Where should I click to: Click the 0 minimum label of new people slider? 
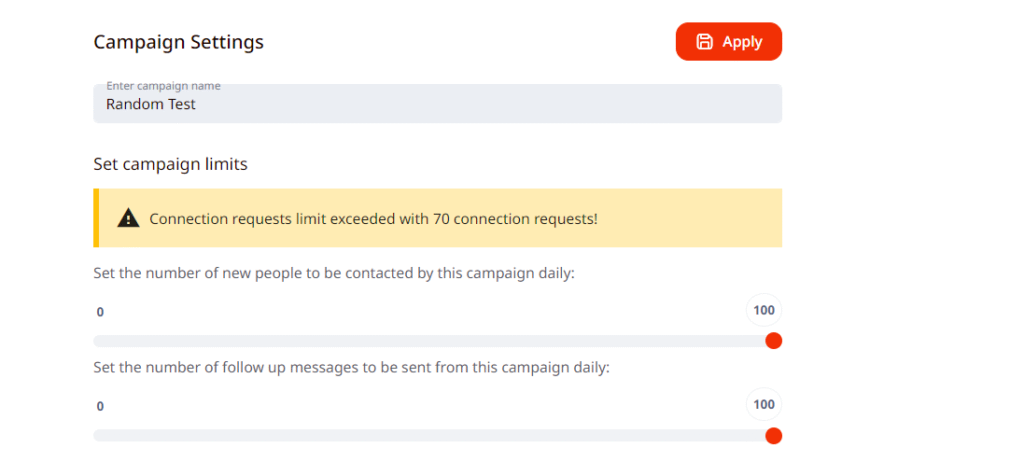click(x=100, y=312)
